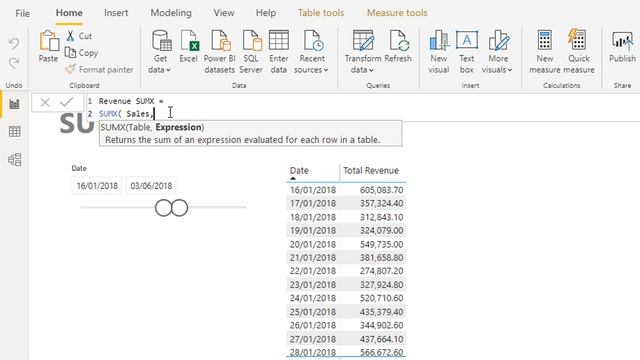The height and width of the screenshot is (360, 640).
Task: Select the 16/01/2018 table row date
Action: coord(313,190)
